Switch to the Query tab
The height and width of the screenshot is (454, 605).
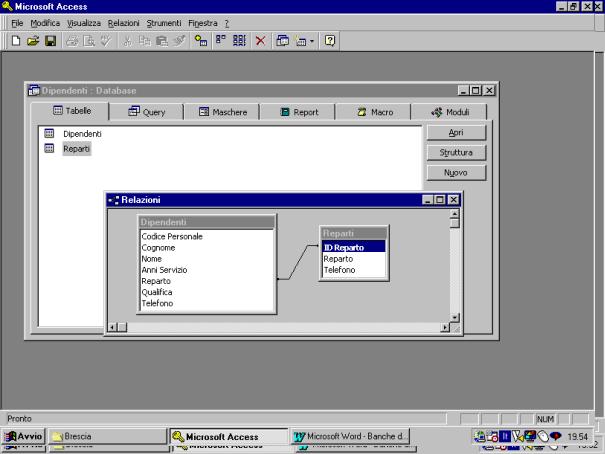click(x=146, y=112)
